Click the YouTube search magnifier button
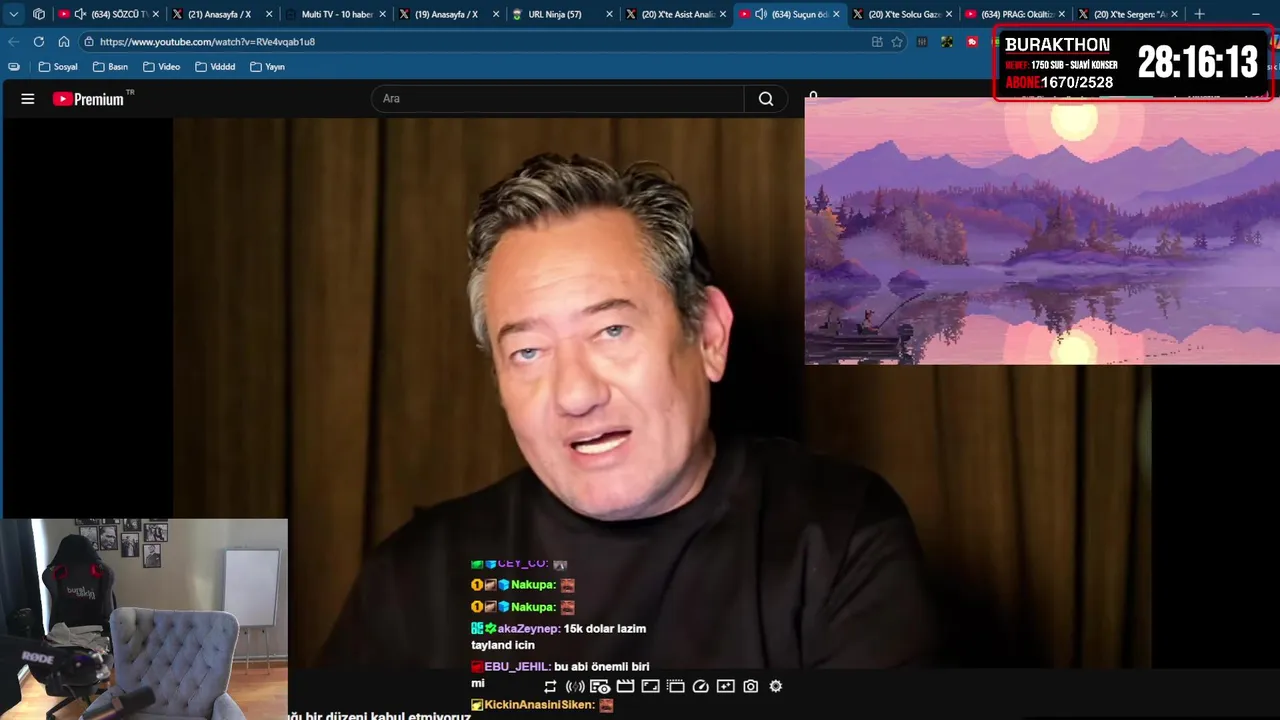The height and width of the screenshot is (720, 1280). pyautogui.click(x=766, y=99)
